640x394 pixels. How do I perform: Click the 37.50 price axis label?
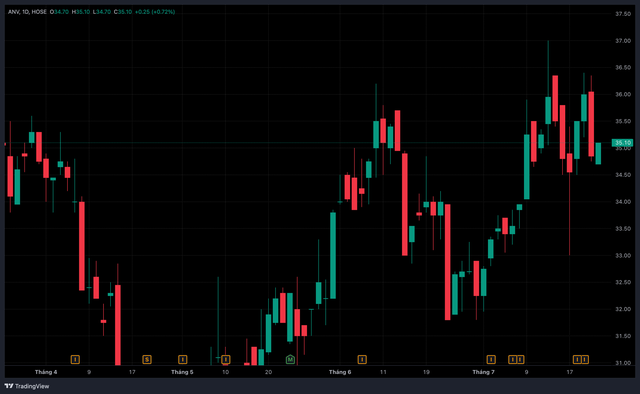[623, 13]
